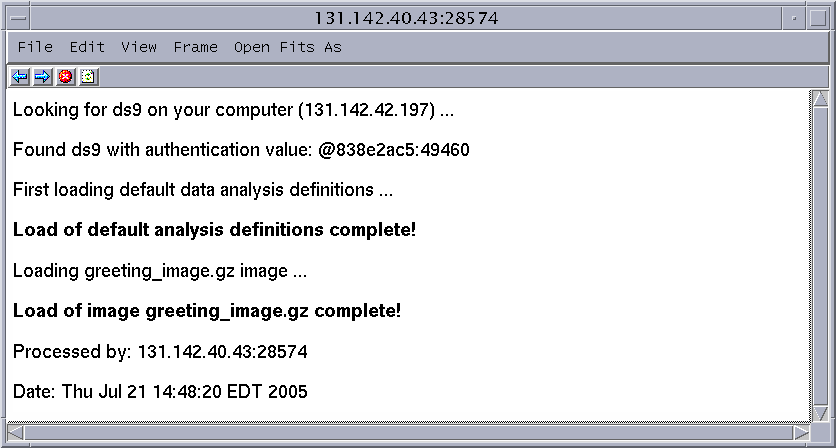Viewport: 836px width, 448px height.
Task: Open the View menu
Action: 139,47
